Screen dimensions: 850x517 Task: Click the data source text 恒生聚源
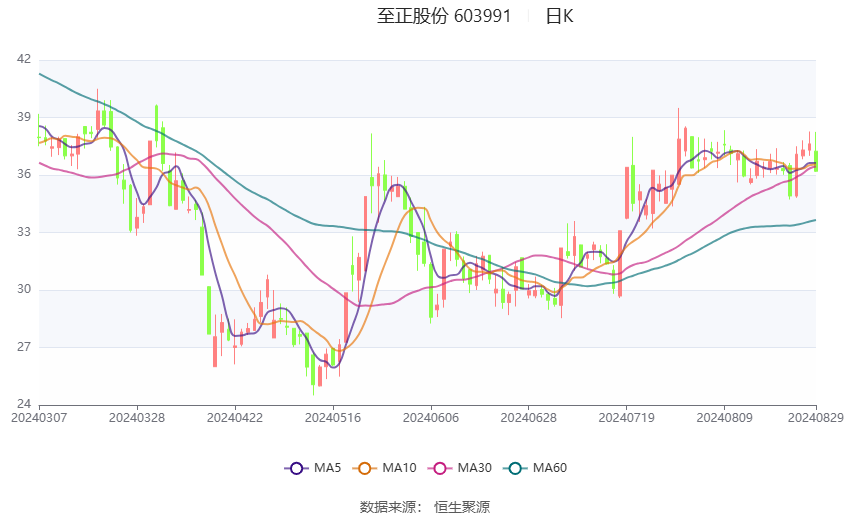462,507
